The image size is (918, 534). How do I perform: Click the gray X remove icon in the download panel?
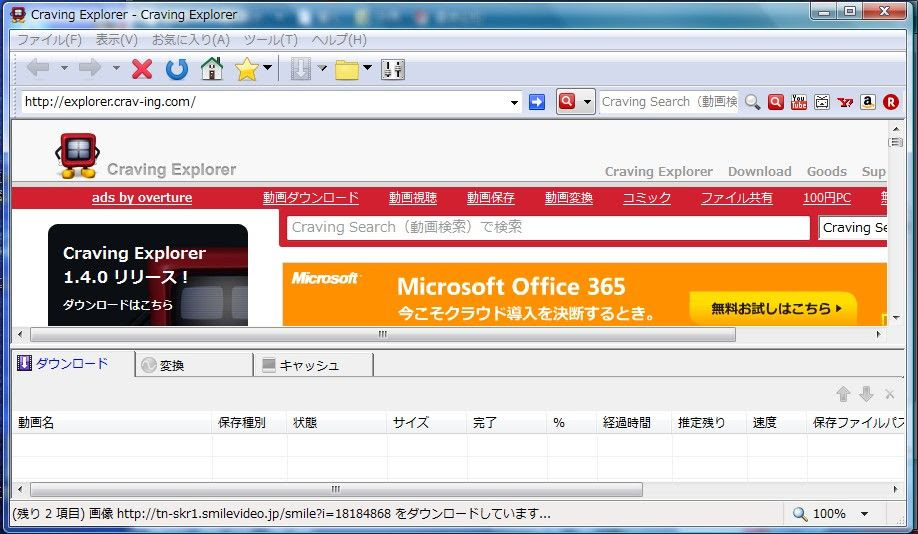pyautogui.click(x=889, y=394)
